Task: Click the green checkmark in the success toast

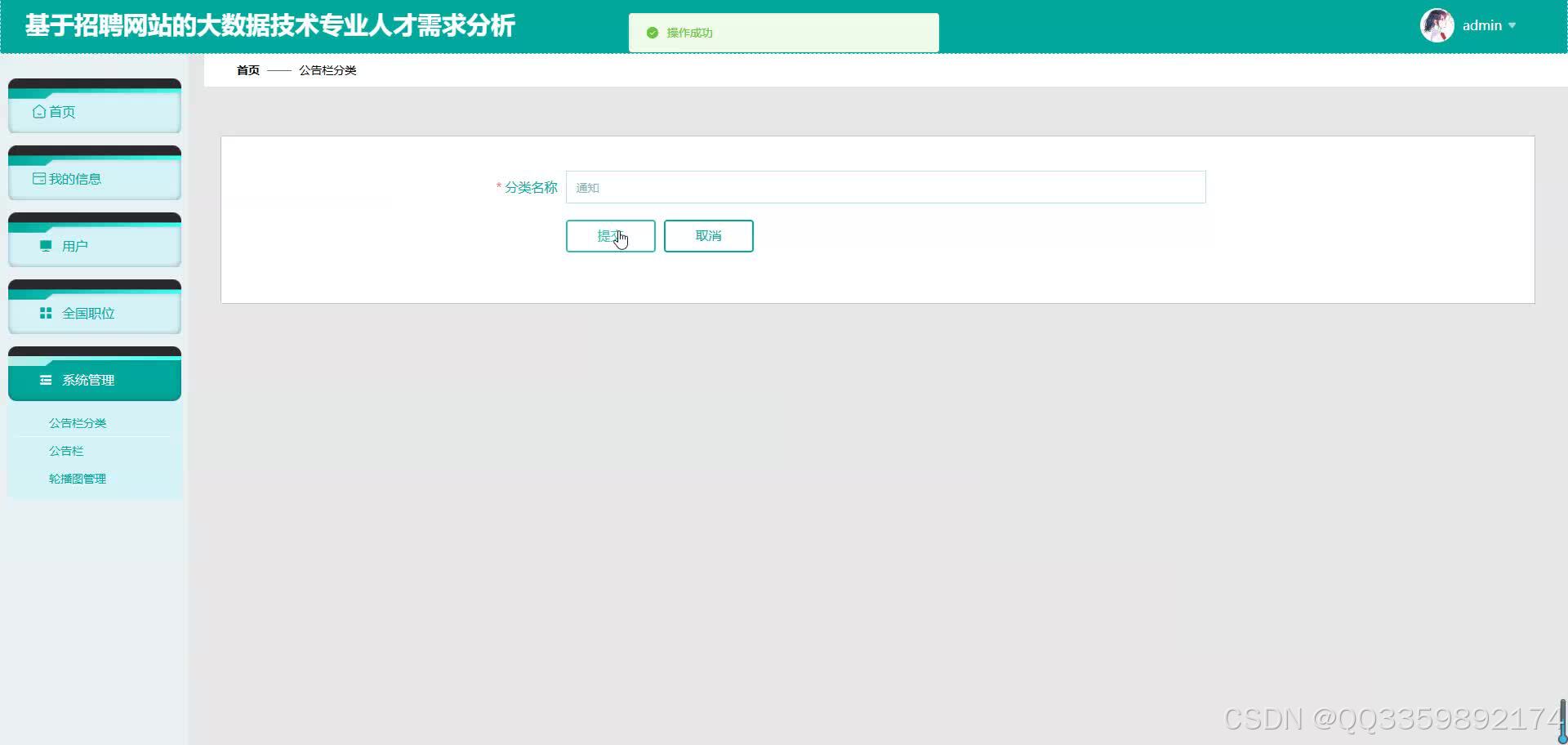Action: pyautogui.click(x=652, y=33)
